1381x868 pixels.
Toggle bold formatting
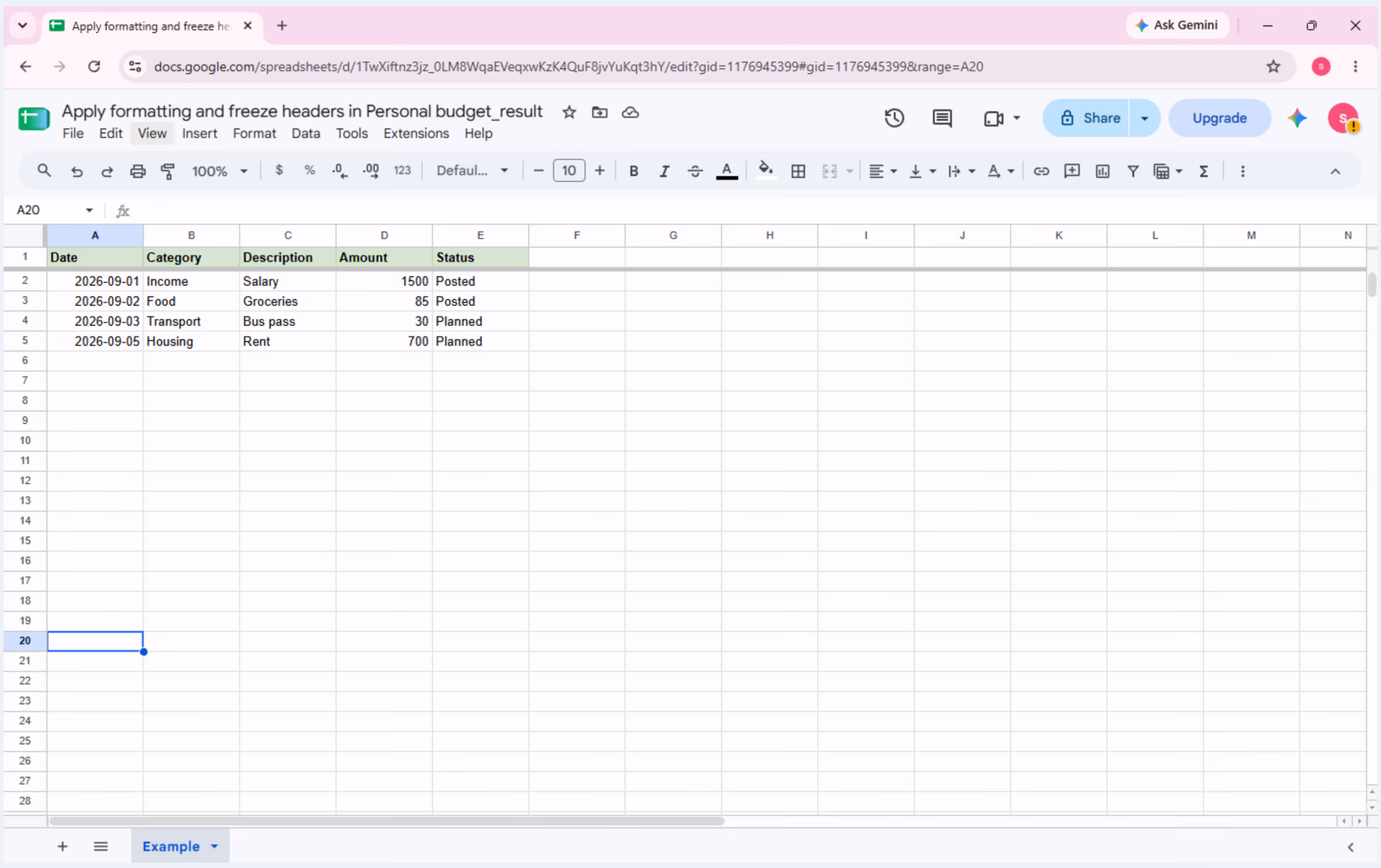coord(634,171)
